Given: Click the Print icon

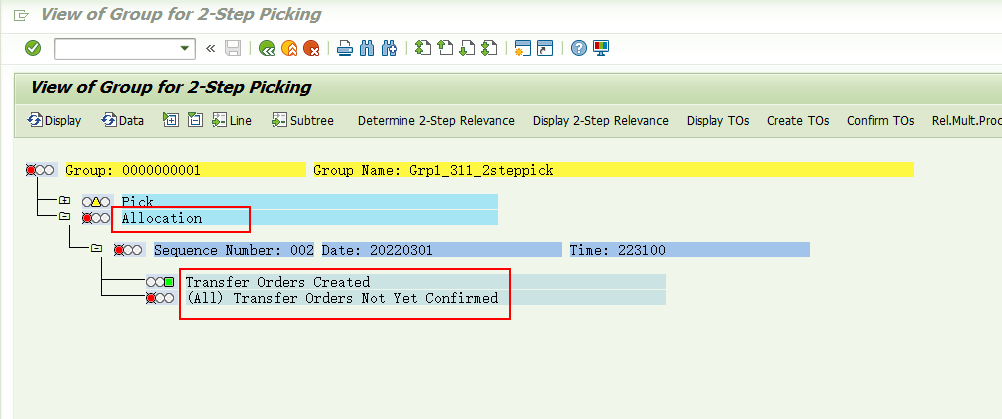Looking at the screenshot, I should [345, 48].
